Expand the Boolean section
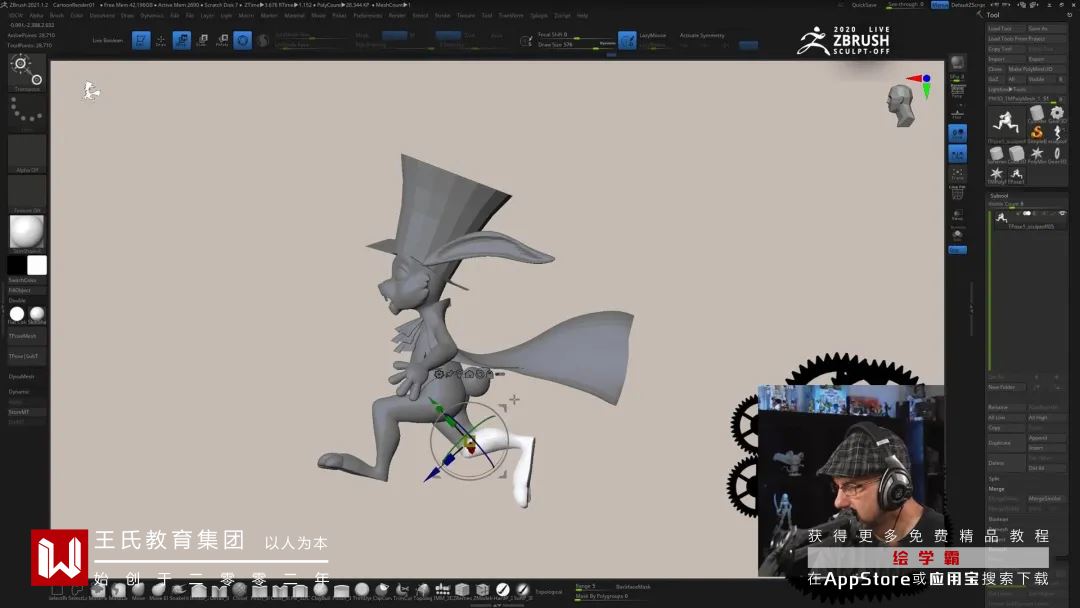The image size is (1080, 608). click(x=998, y=519)
